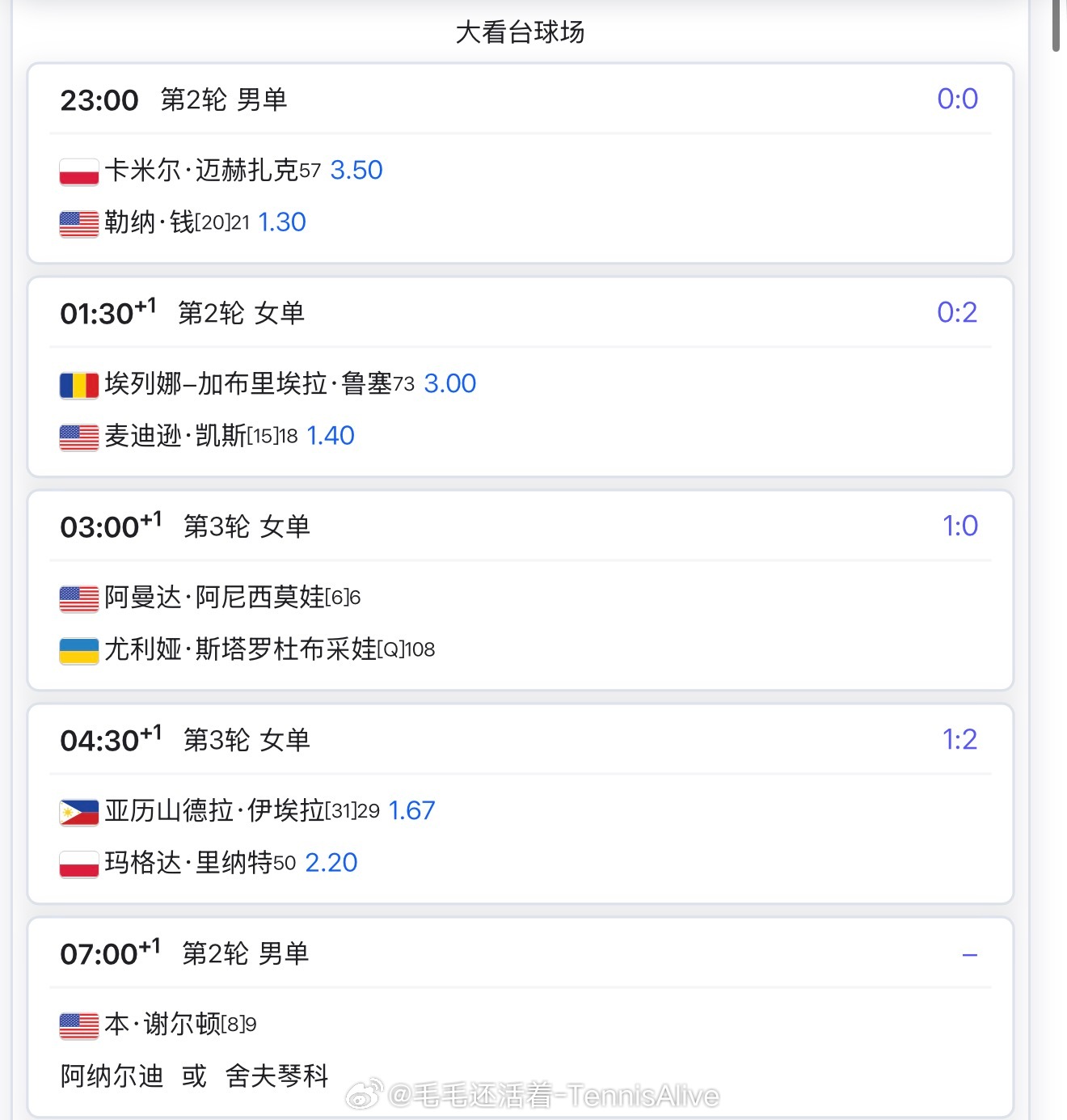Open player 麦迪逊·凯斯 profile
Image resolution: width=1067 pixels, height=1120 pixels.
pos(175,435)
